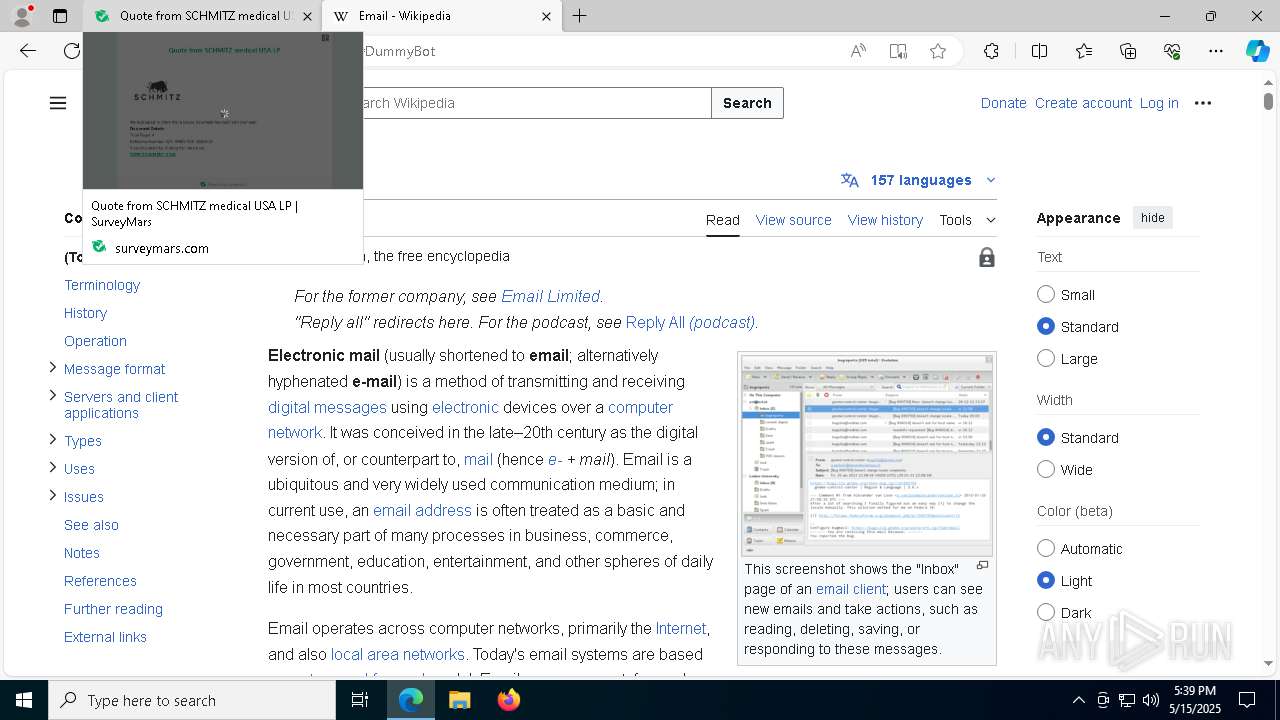Expand Servers and client applications section
Viewport: 1280px width, 720px height.
click(x=53, y=396)
